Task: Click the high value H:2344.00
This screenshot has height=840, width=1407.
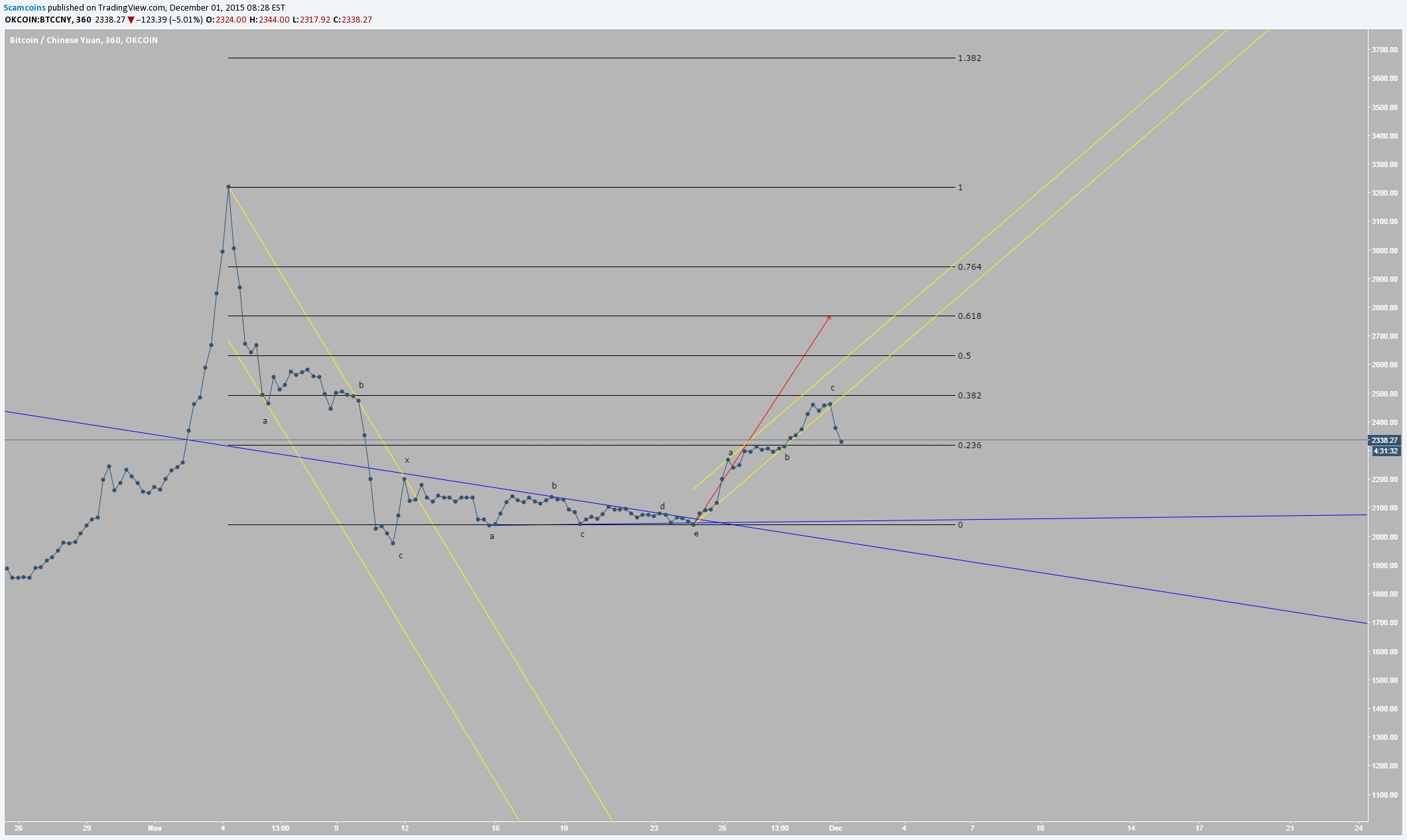Action: (269, 20)
